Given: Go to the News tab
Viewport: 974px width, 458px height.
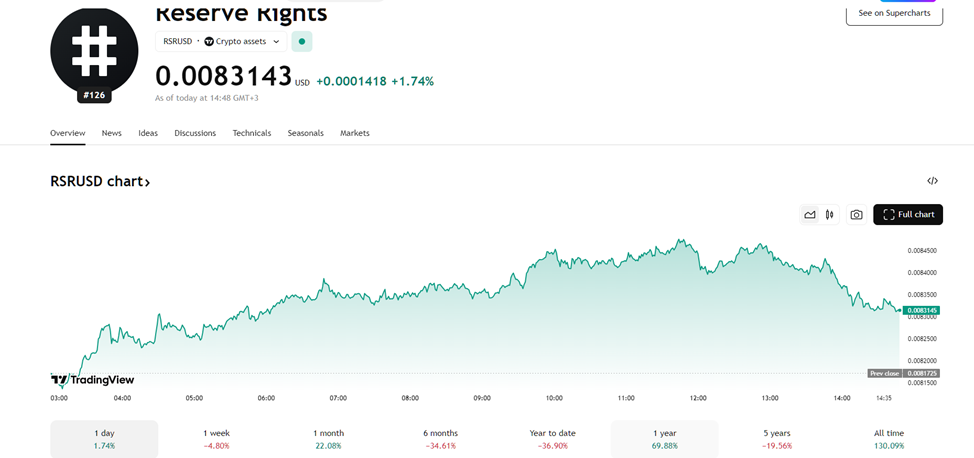Looking at the screenshot, I should click(112, 133).
